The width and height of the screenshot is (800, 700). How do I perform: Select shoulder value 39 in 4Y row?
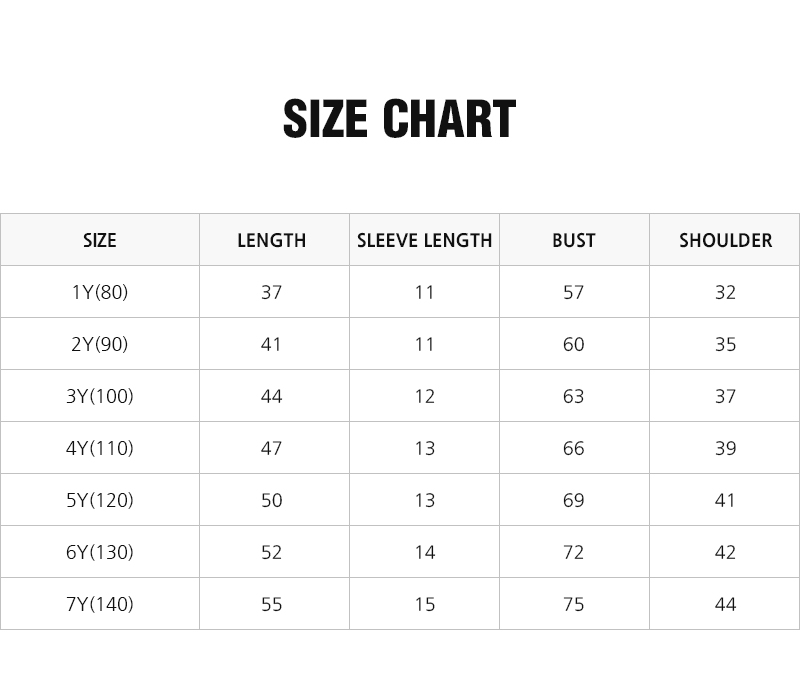726,448
